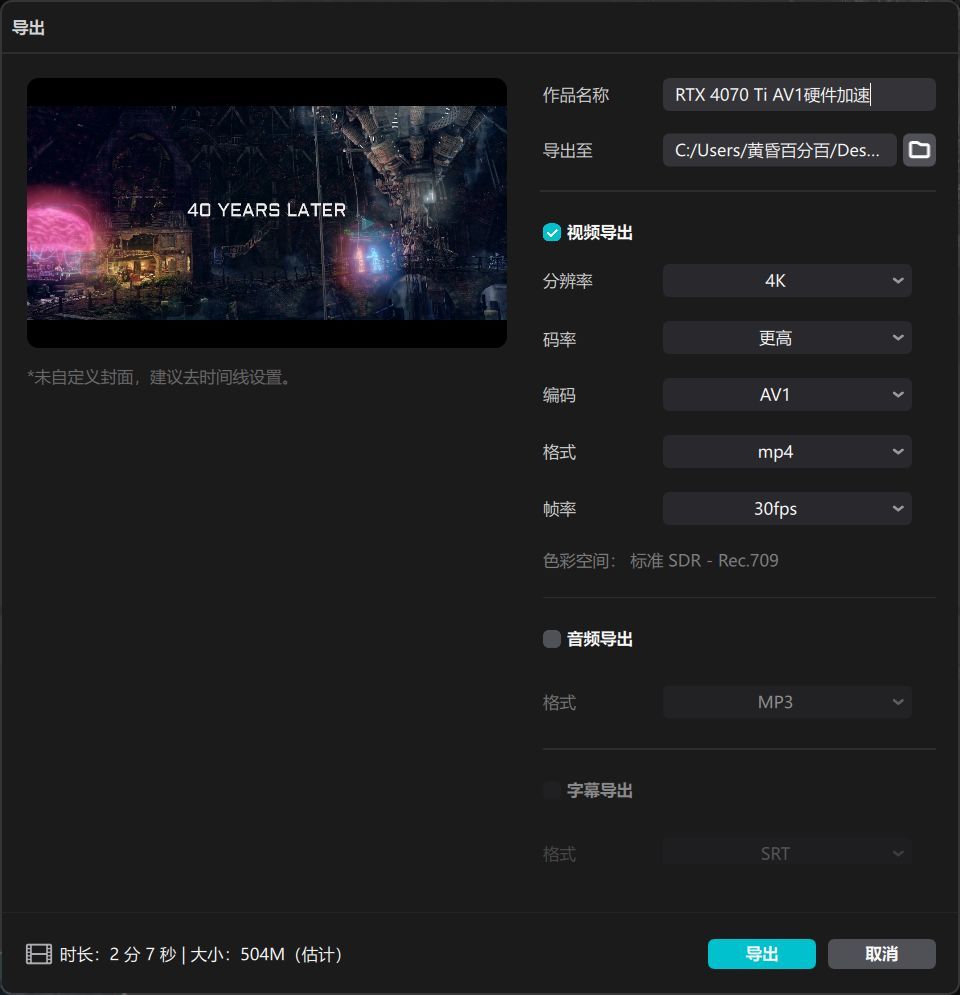Click the 导出 dialog title
This screenshot has width=960, height=995.
point(28,28)
